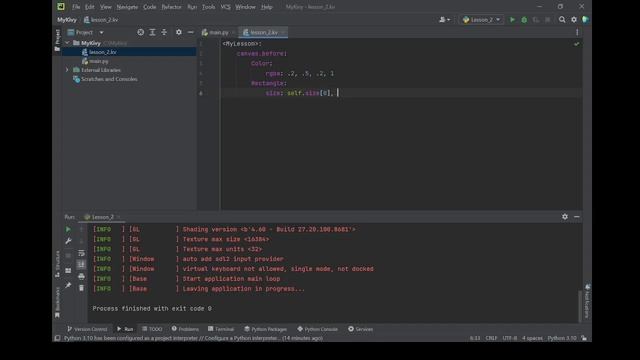640x360 pixels.
Task: Click the Bookmarks vertical side tab
Action: [57, 302]
